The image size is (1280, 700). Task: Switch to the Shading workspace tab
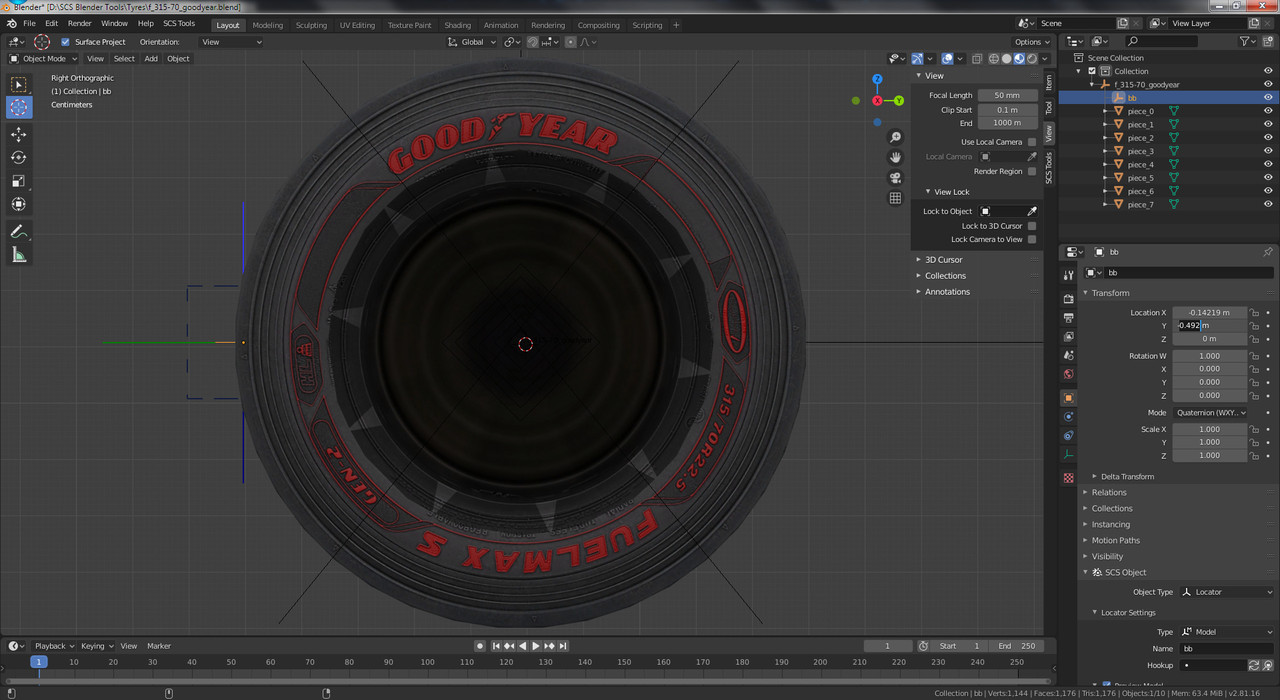tap(457, 25)
